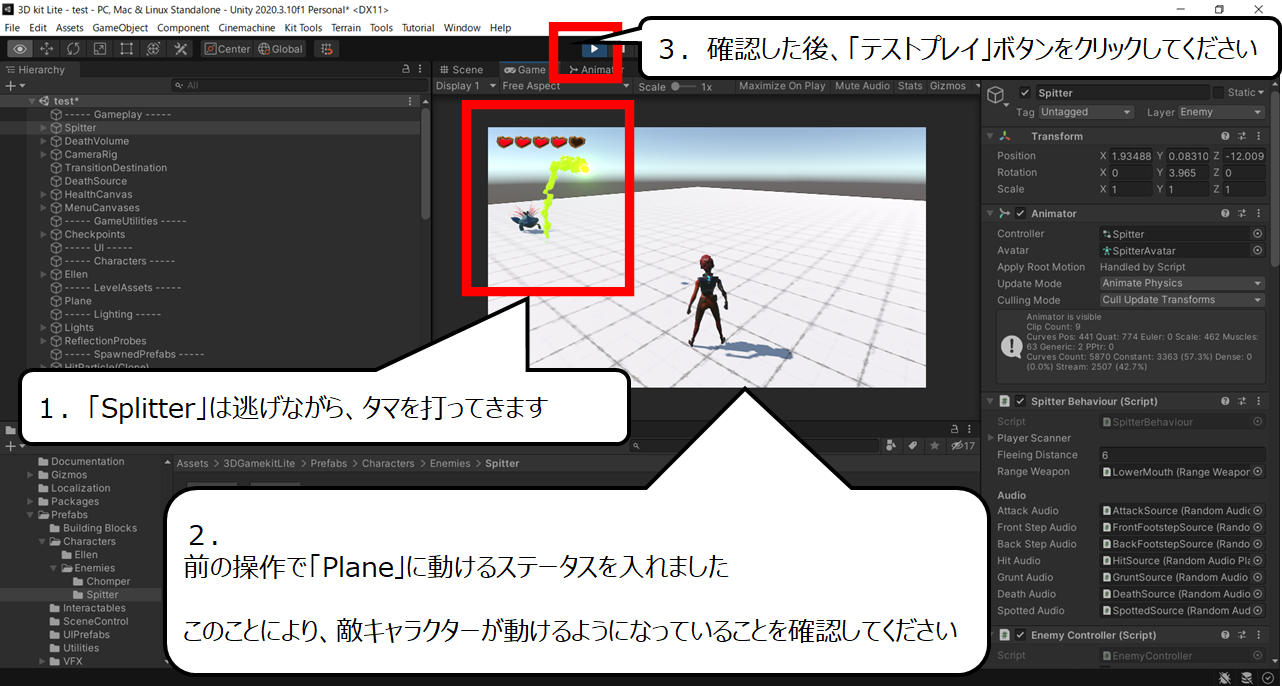The width and height of the screenshot is (1282, 686).
Task: Toggle Animator component enabled checkbox
Action: [x=1020, y=213]
